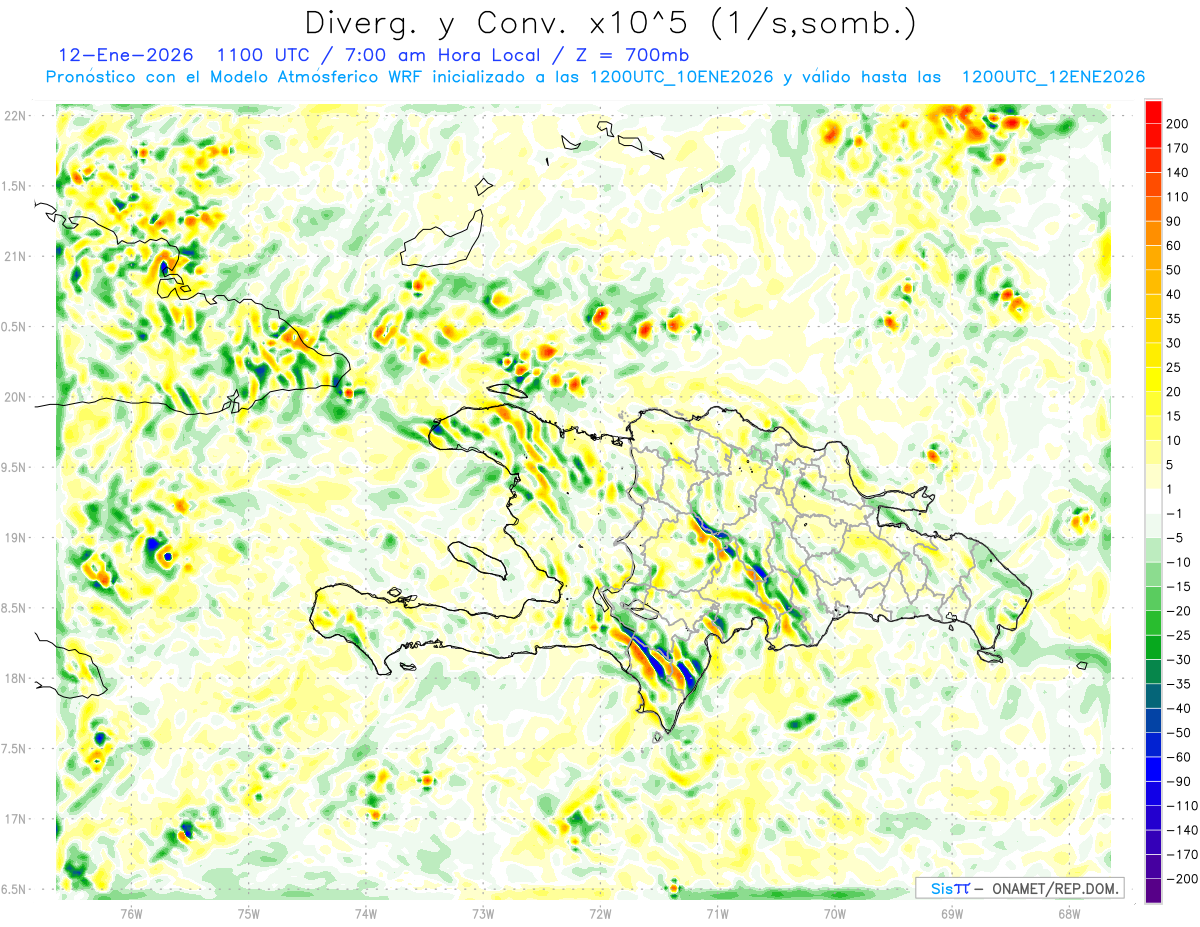Click the '69W' longitude label
The image size is (1200, 927).
[952, 913]
